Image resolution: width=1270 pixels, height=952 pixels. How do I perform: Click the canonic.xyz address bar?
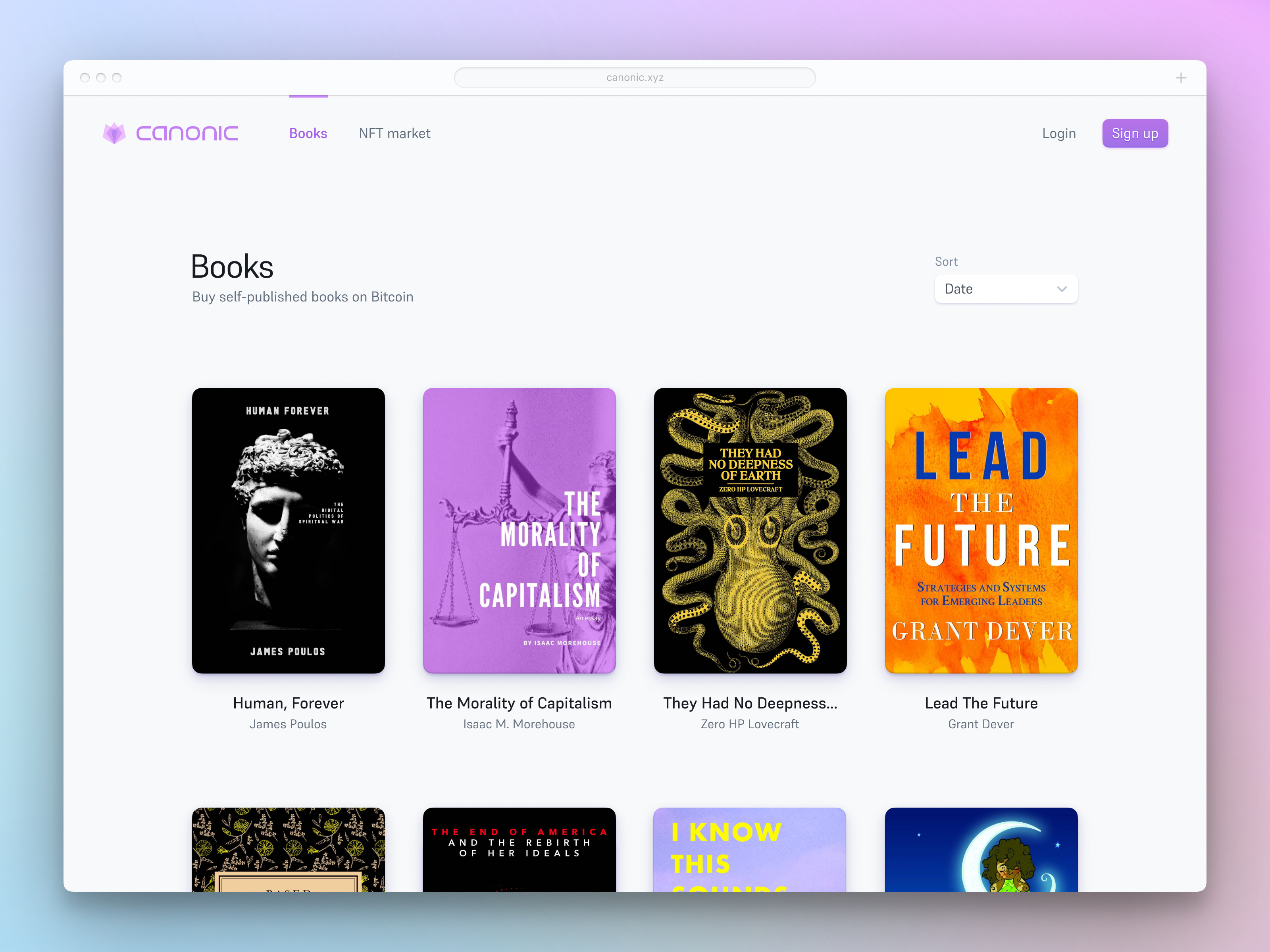[635, 78]
